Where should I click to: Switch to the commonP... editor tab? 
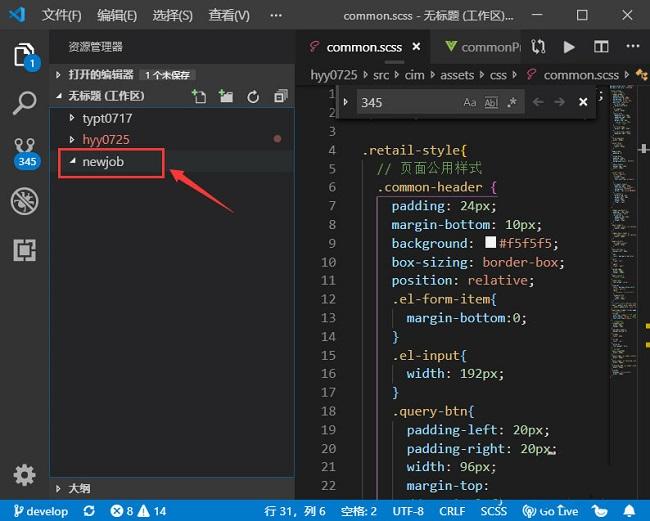coord(484,47)
